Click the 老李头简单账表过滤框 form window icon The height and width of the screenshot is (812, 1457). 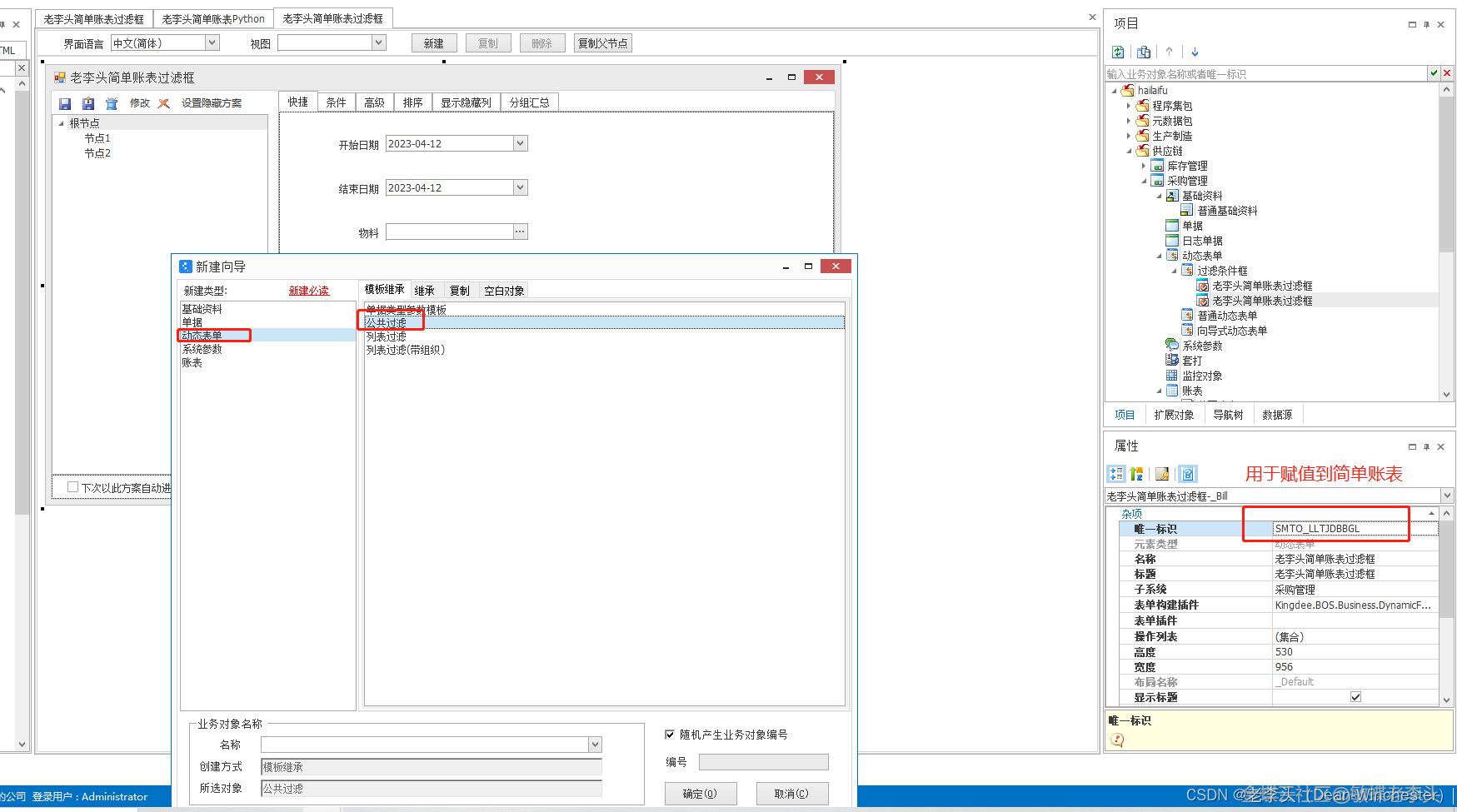pos(60,77)
